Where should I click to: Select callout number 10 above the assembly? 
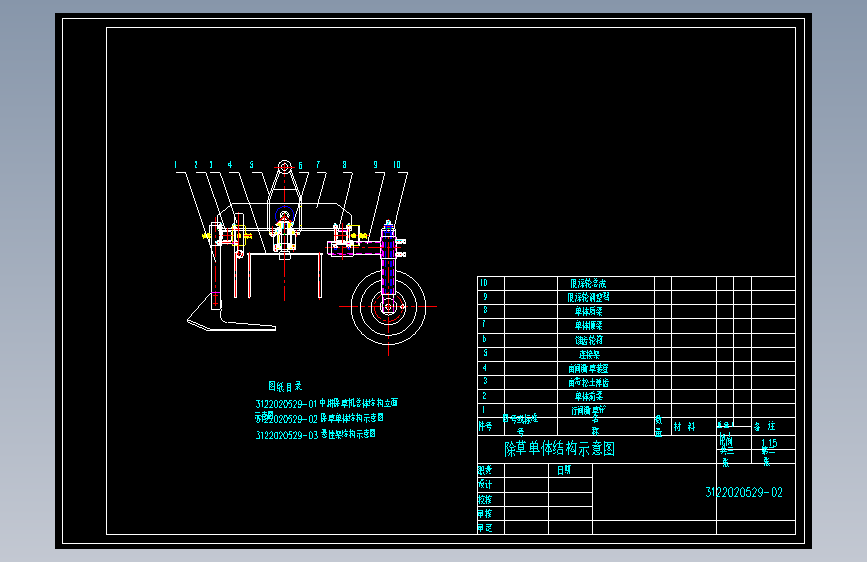coord(396,164)
